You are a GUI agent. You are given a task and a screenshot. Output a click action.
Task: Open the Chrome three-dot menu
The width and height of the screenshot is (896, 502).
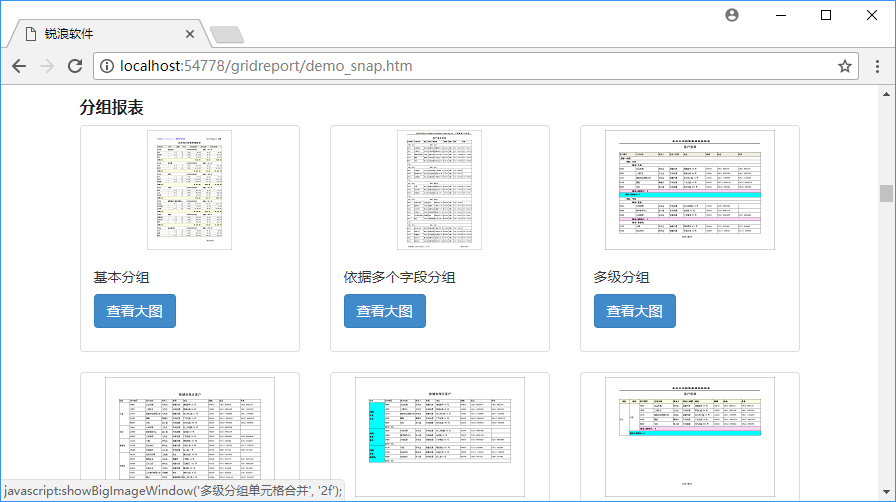click(x=877, y=66)
